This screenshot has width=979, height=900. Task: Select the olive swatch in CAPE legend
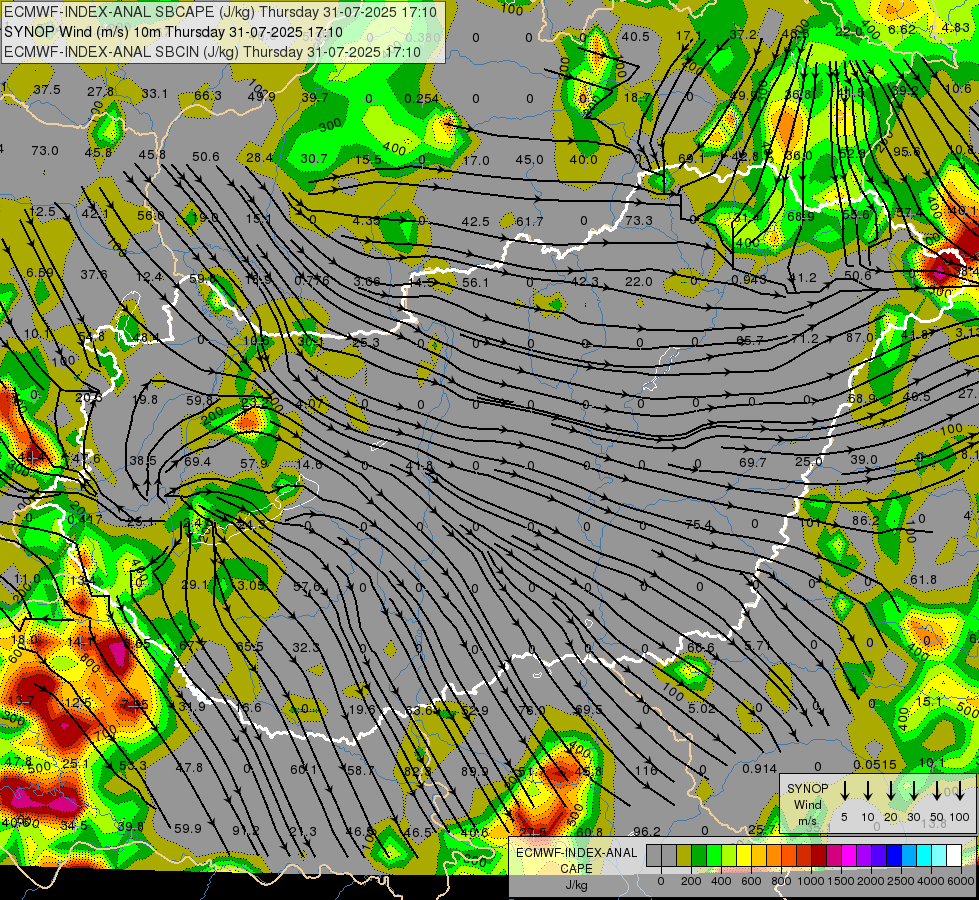[684, 856]
